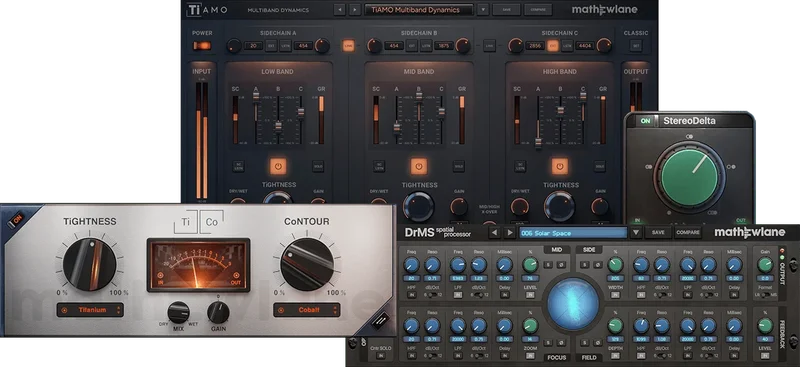Select the FOCUS section label in DrMS
This screenshot has width=800, height=367.
(557, 357)
